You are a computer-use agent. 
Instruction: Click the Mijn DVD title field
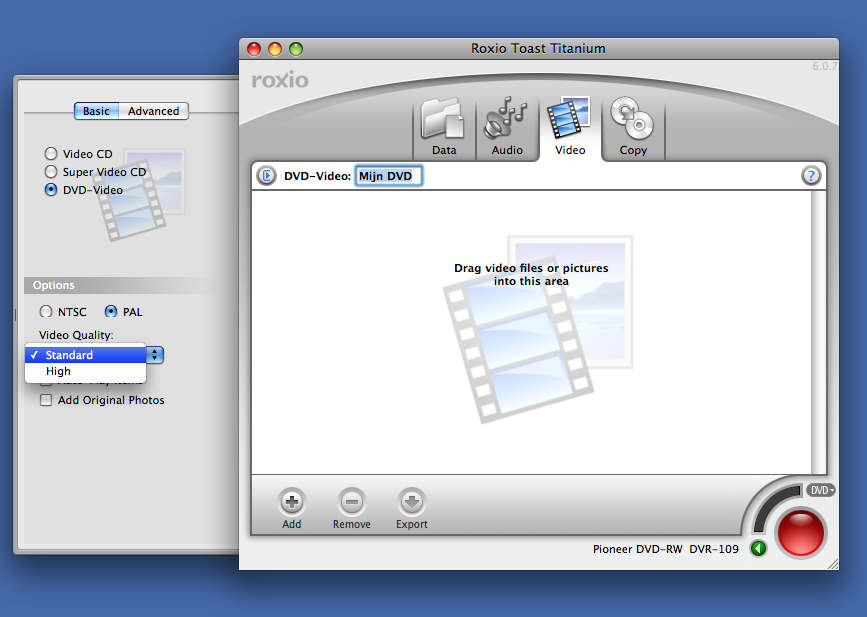(x=389, y=176)
